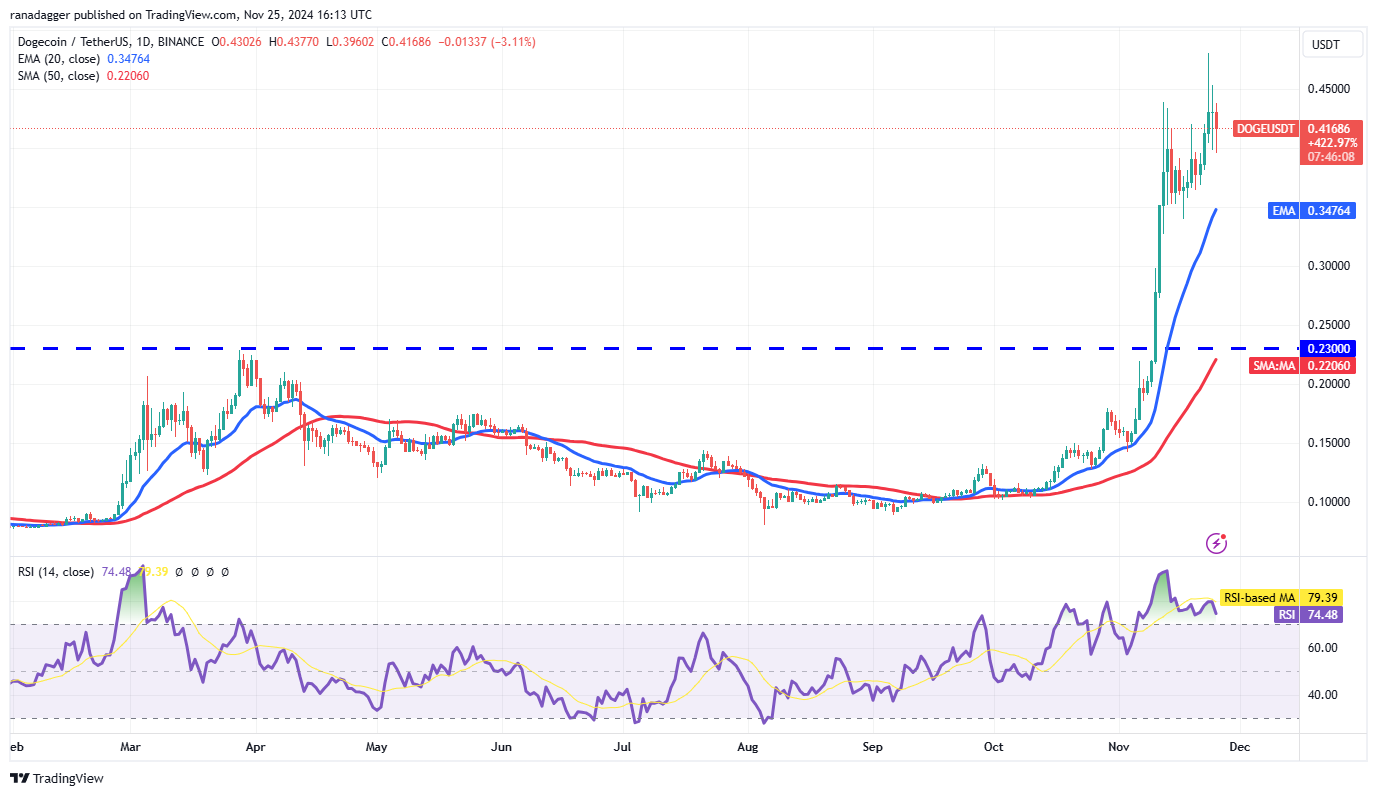This screenshot has width=1377, height=796.
Task: Click the red 0.22060 SMA value label
Action: click(1328, 366)
